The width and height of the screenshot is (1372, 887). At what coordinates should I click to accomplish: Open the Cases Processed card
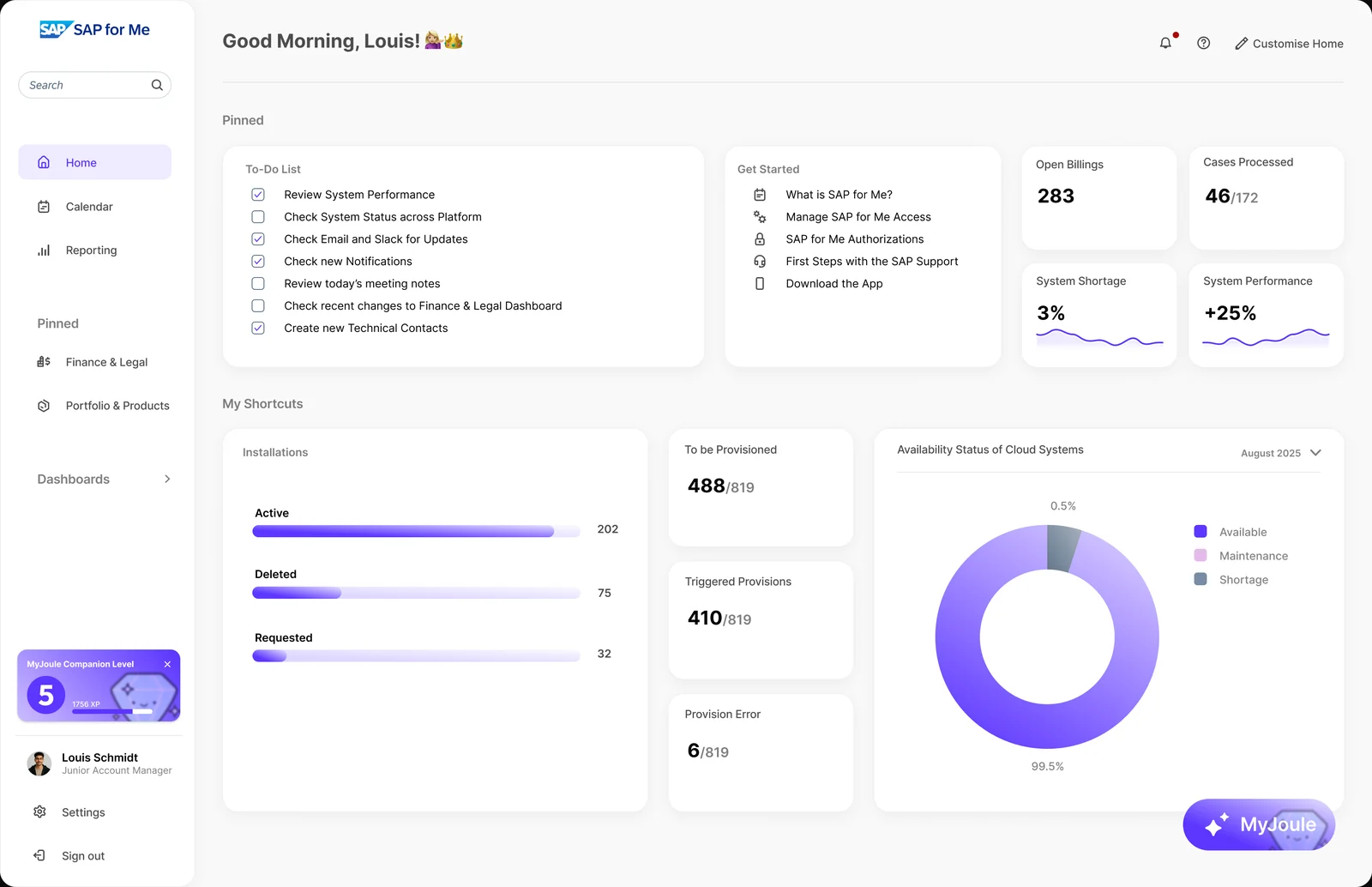click(1266, 198)
